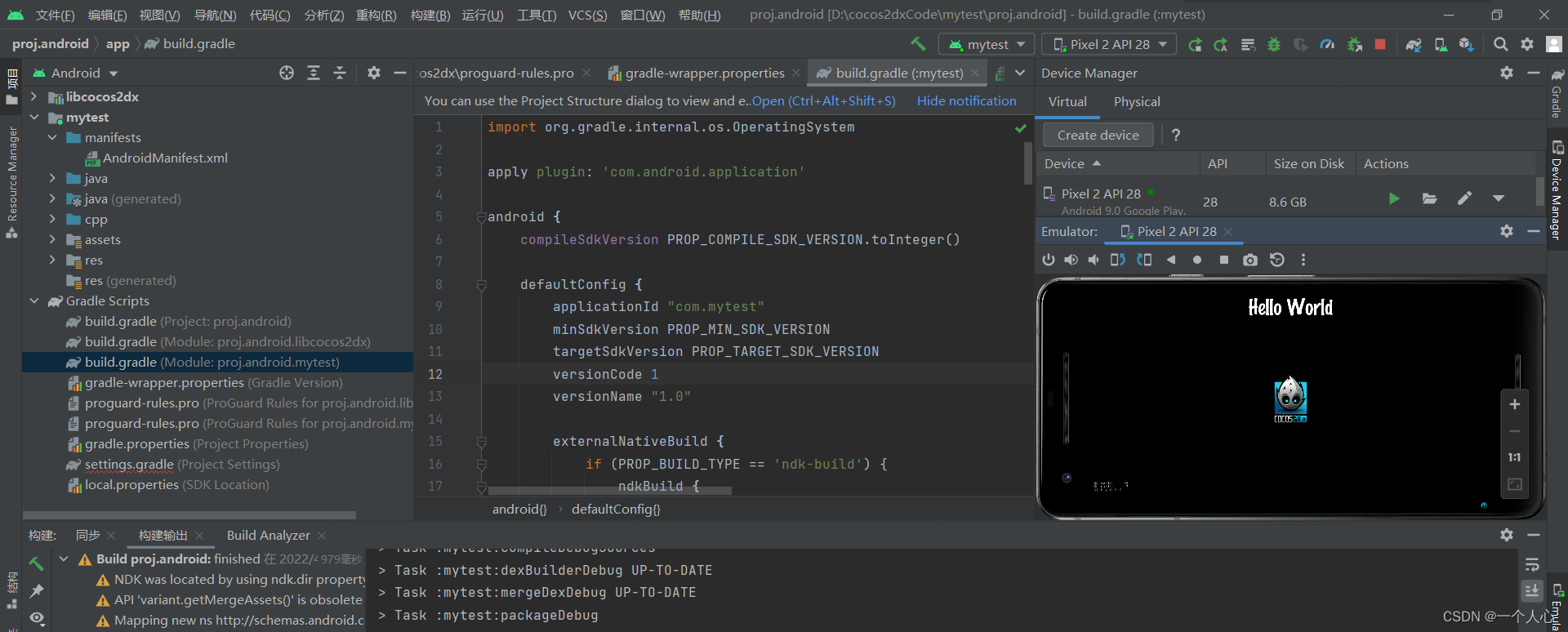The image size is (1568, 632).
Task: Open IDE settings gear in main toolbar
Action: 1527,44
